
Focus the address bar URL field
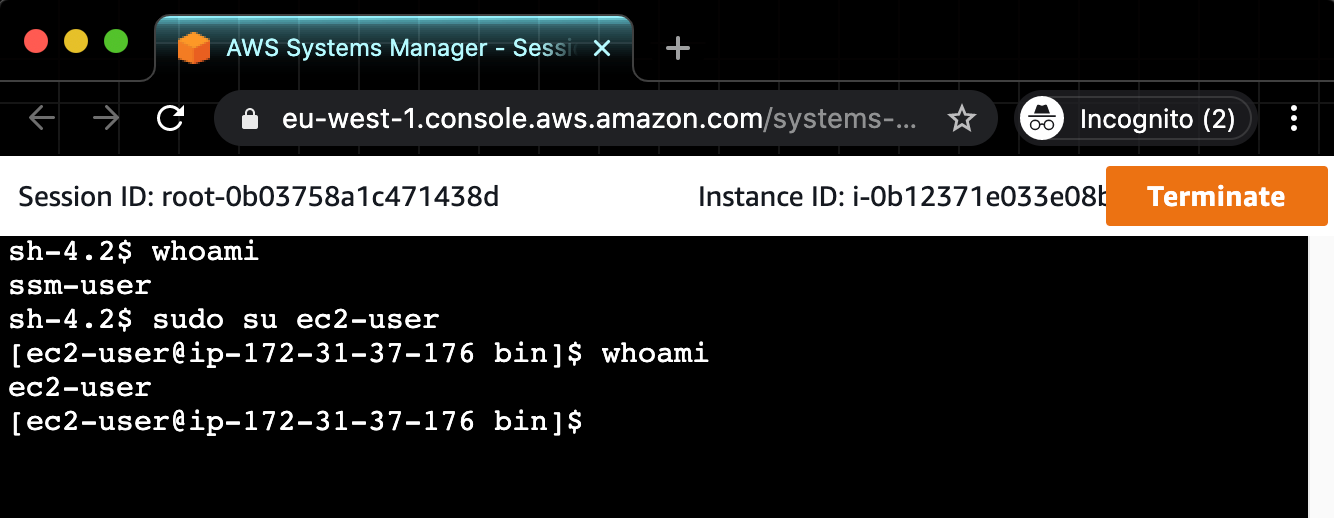click(598, 120)
